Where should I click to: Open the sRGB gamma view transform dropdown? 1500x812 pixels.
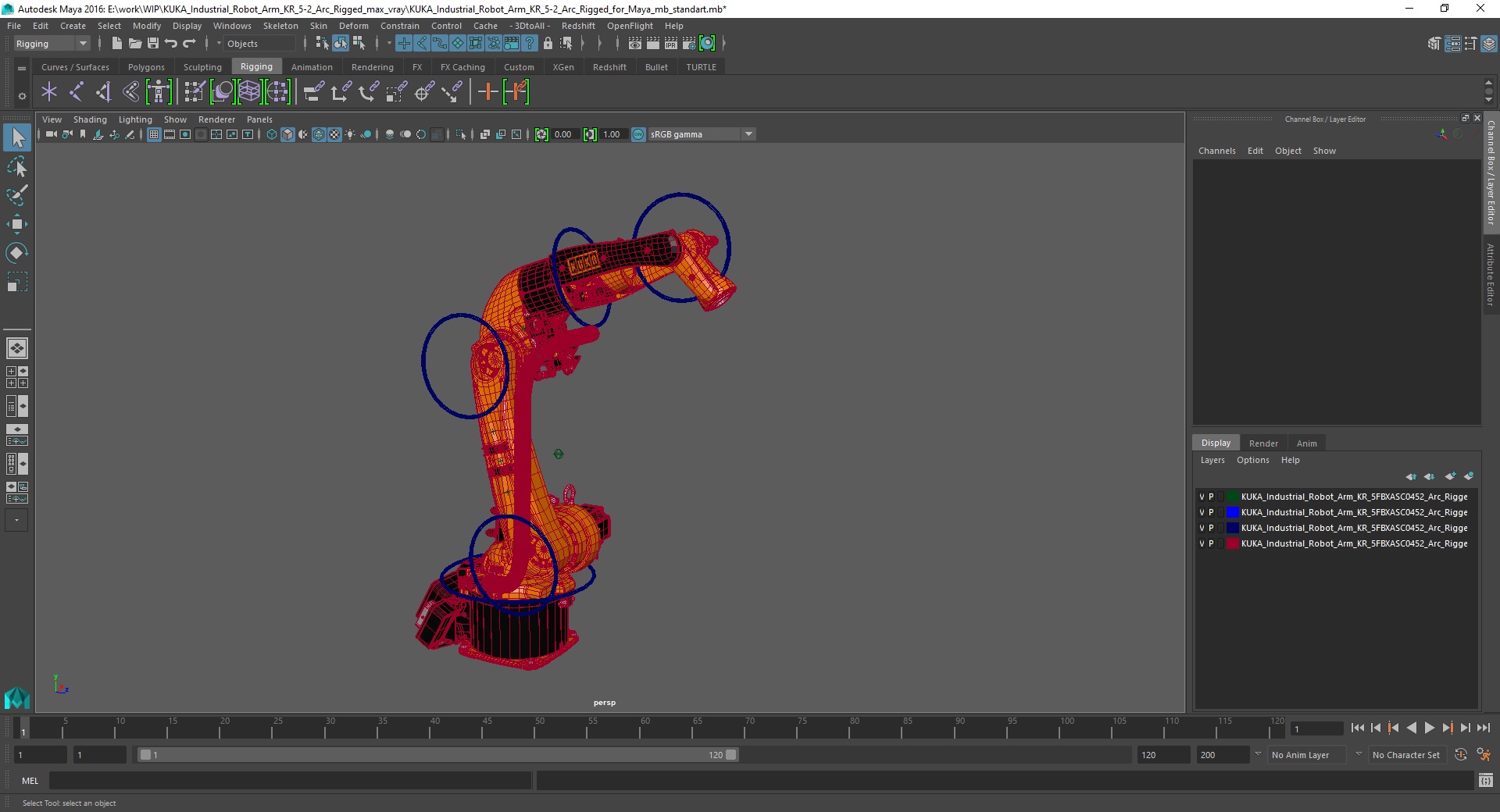coord(702,134)
